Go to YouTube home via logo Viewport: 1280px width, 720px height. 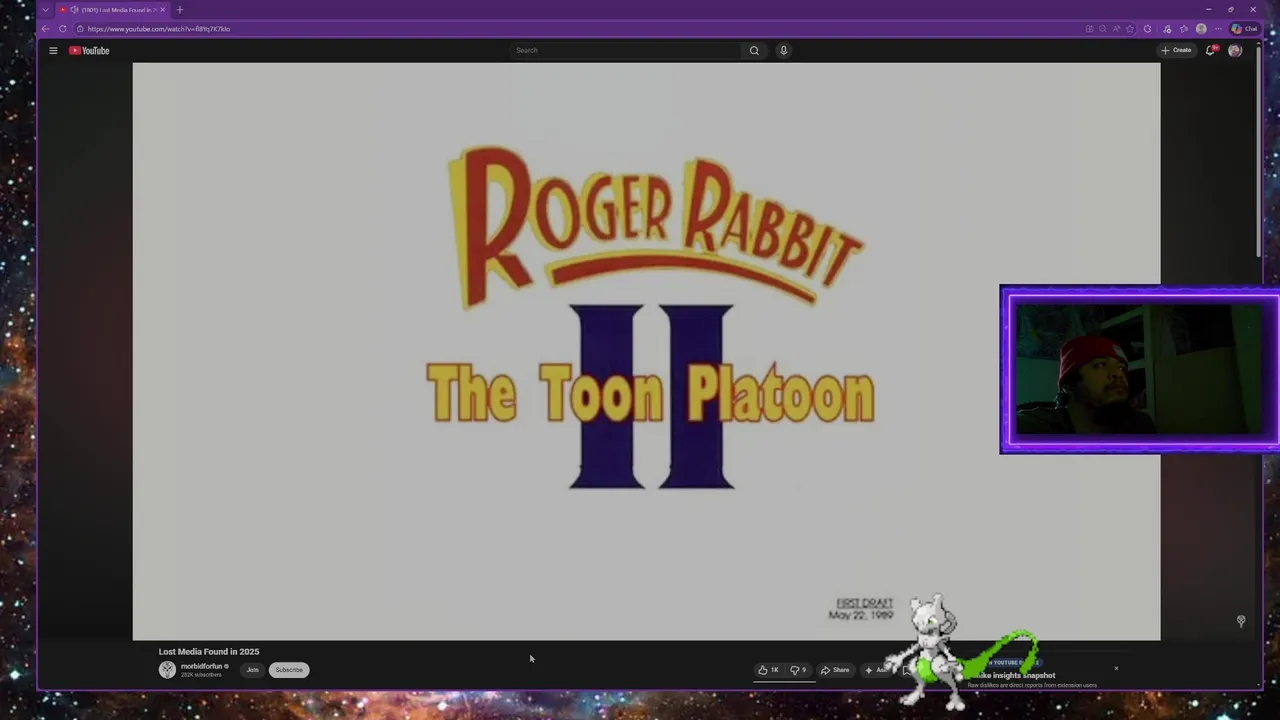89,50
